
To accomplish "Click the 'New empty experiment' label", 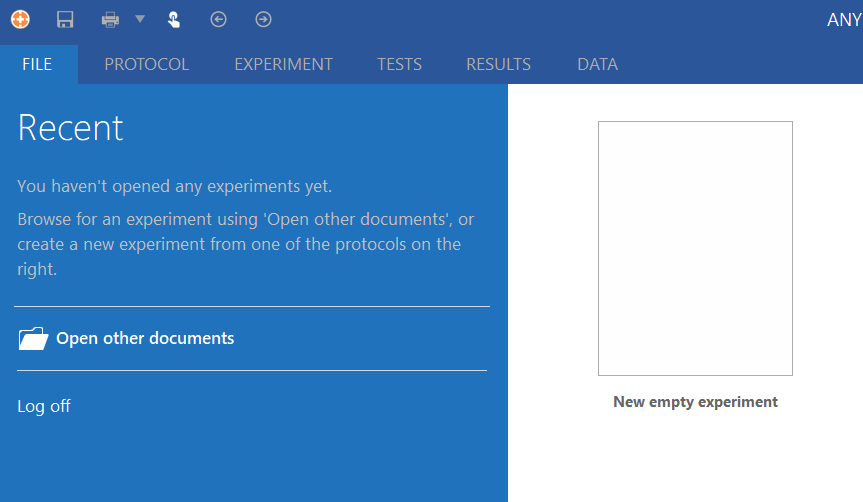I will pos(695,402).
